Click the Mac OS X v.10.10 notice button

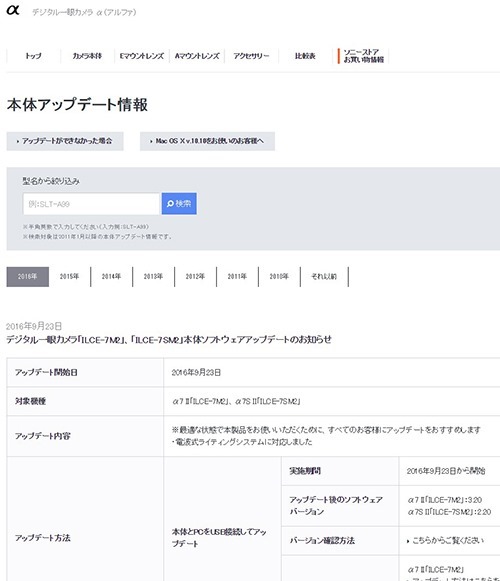tap(207, 141)
